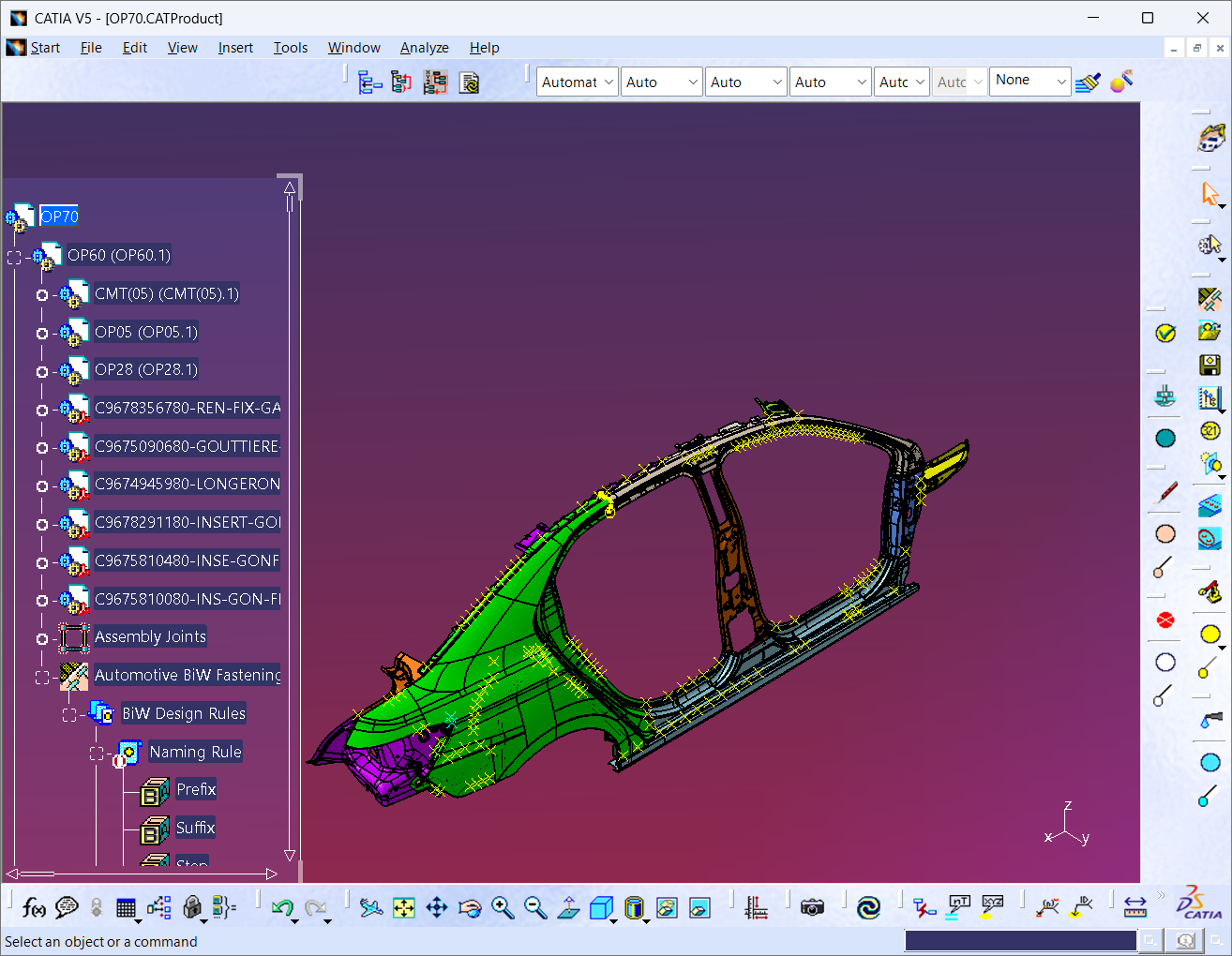Select the BiW Design Rules node
Viewport: 1232px width, 956px height.
tap(184, 713)
